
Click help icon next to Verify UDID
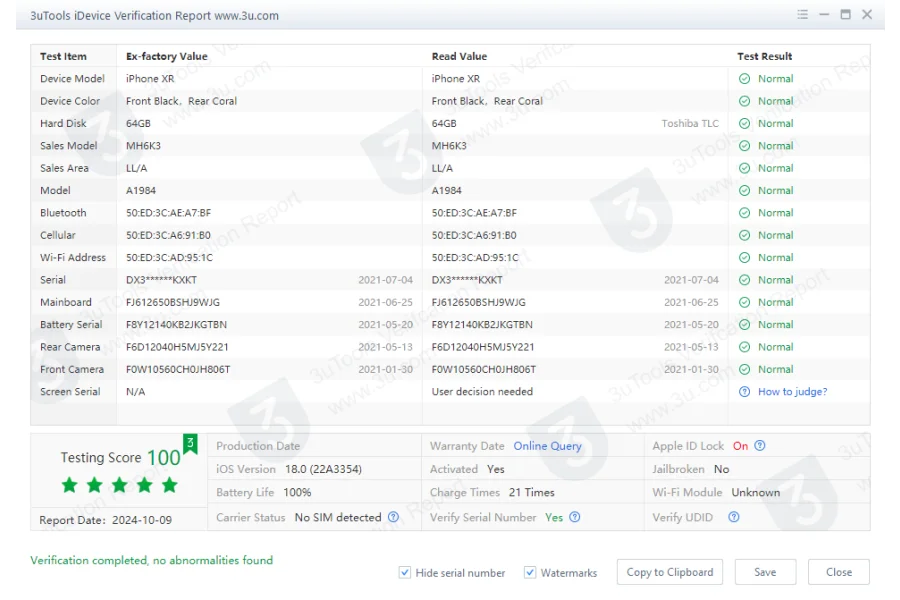(x=734, y=517)
